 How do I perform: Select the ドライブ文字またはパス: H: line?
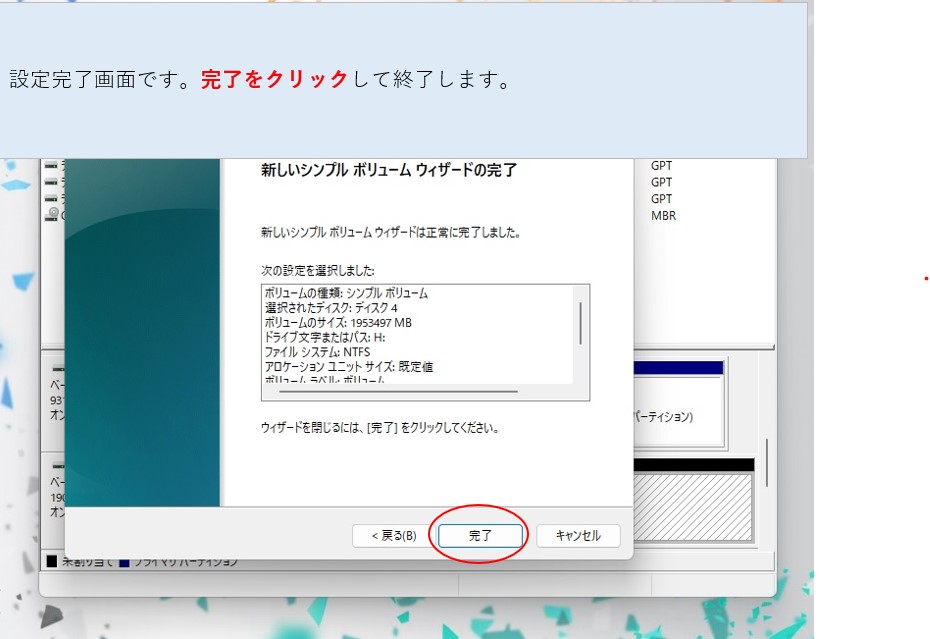[x=327, y=338]
